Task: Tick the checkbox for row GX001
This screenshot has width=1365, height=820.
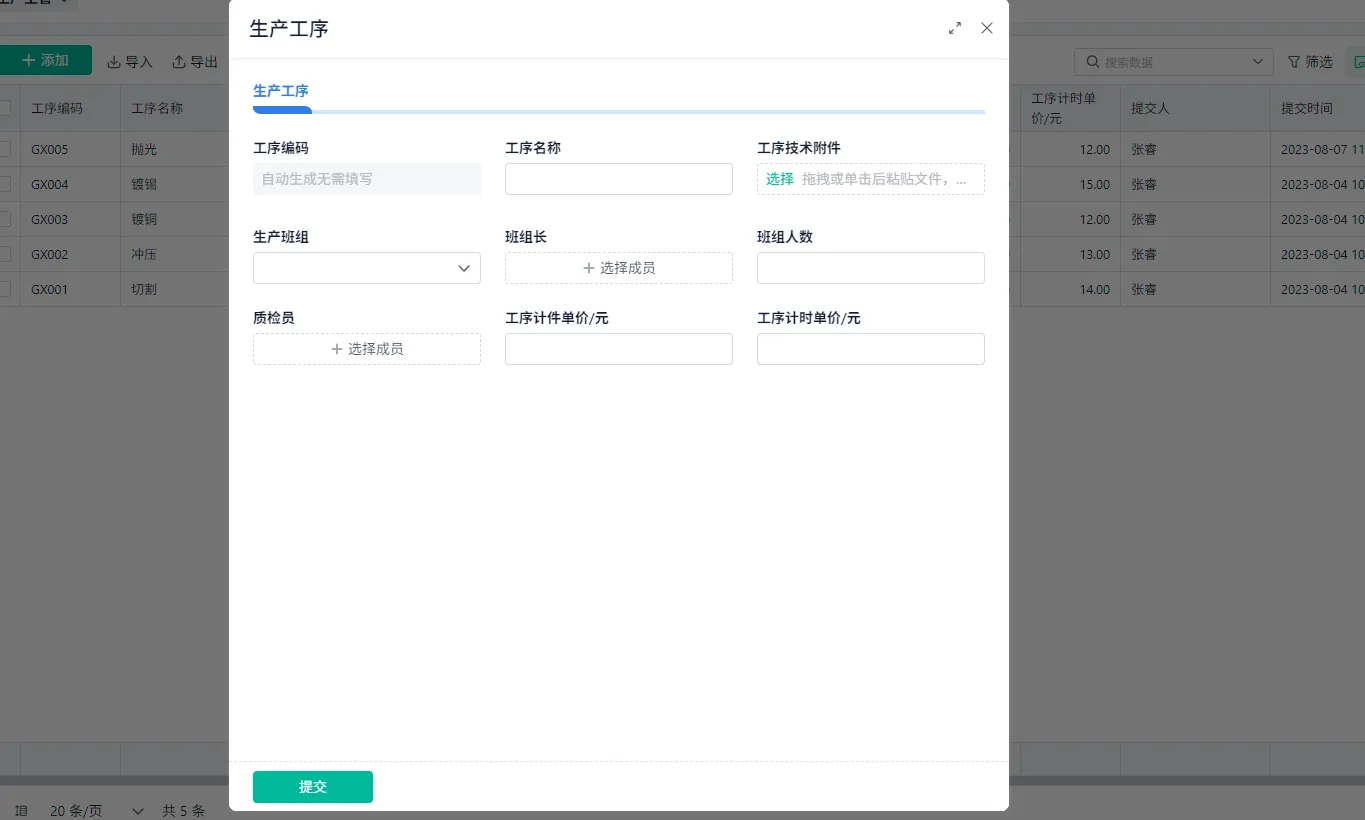Action: [x=4, y=289]
